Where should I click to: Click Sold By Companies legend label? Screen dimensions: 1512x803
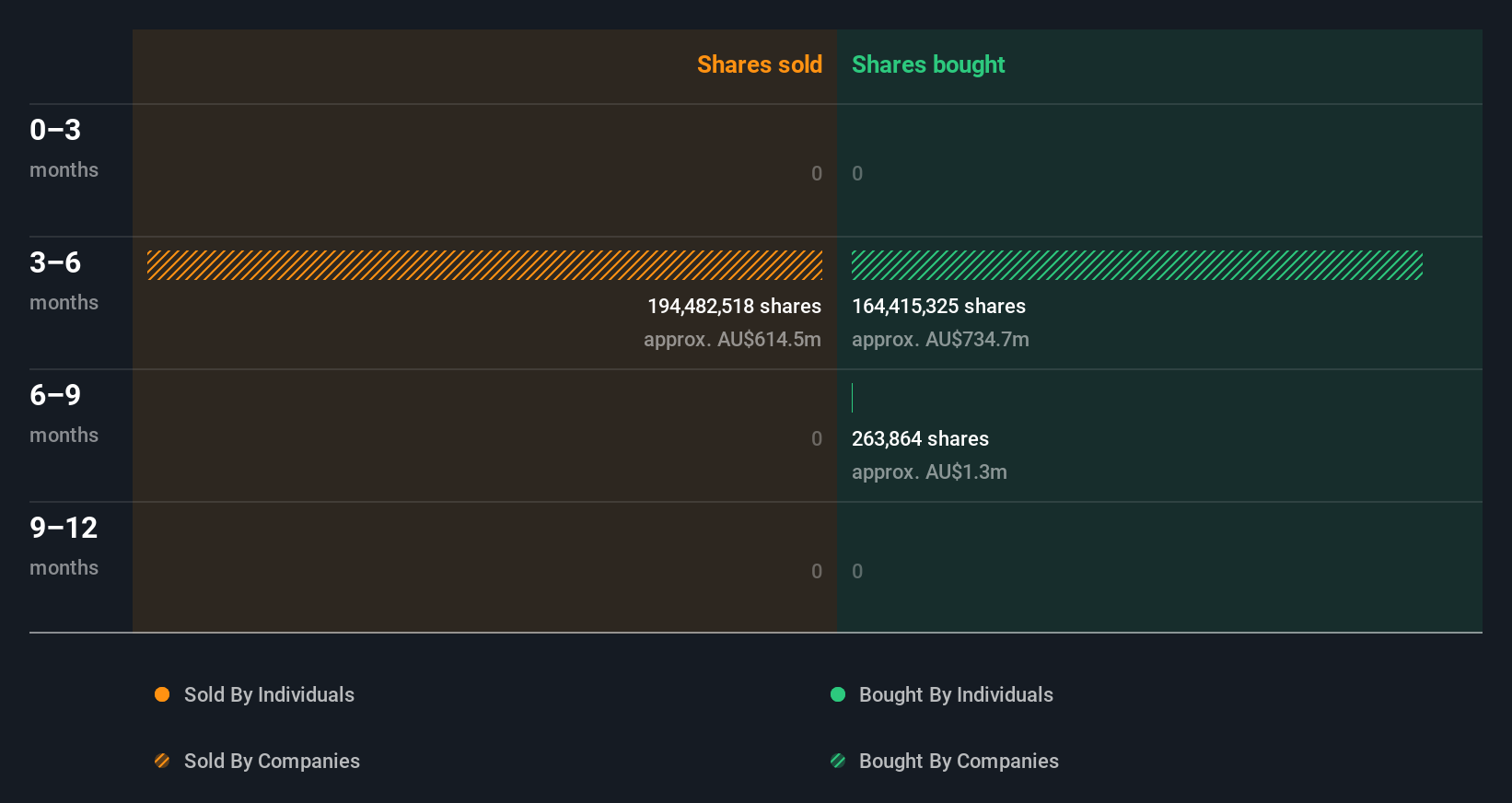272,761
